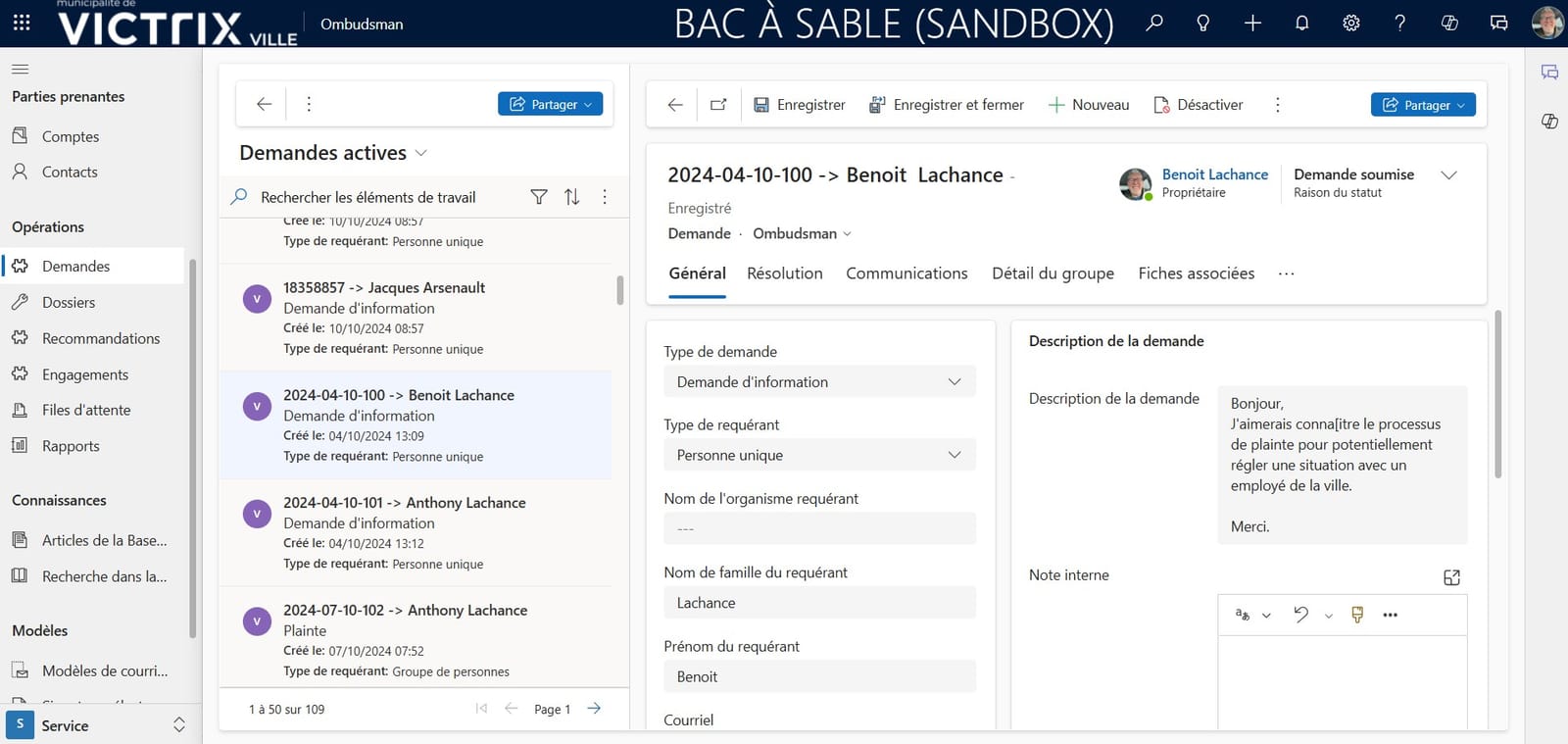
Task: Collapse the sidebar with the hamburger icon
Action: [x=20, y=69]
